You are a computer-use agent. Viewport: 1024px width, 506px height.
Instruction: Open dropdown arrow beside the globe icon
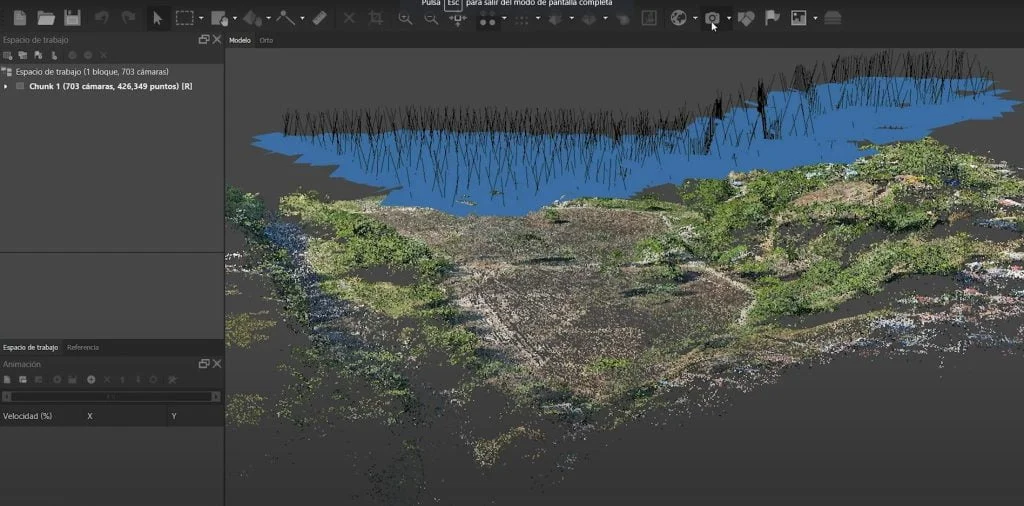click(x=695, y=18)
